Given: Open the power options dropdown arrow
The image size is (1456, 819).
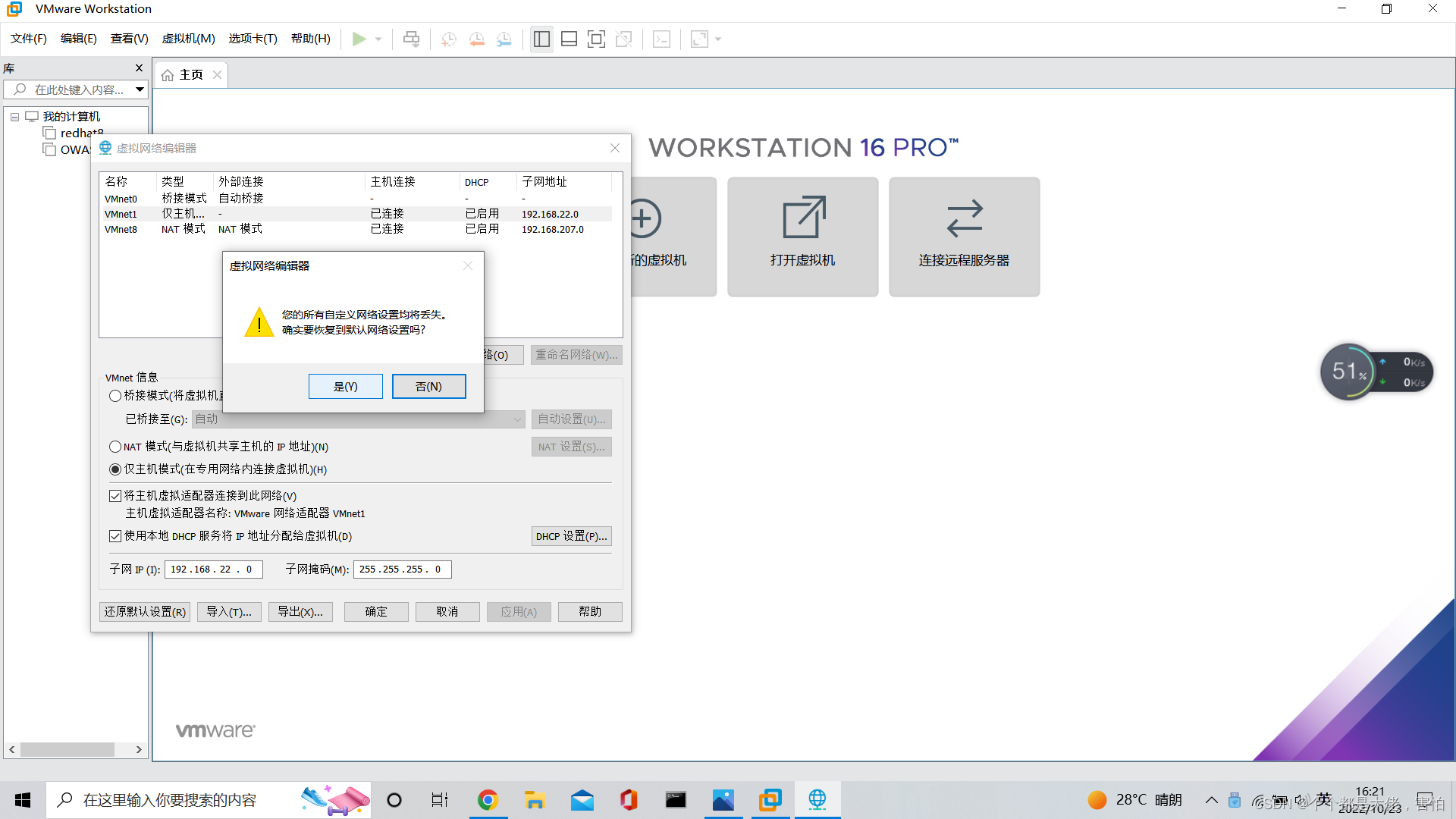Looking at the screenshot, I should (378, 39).
